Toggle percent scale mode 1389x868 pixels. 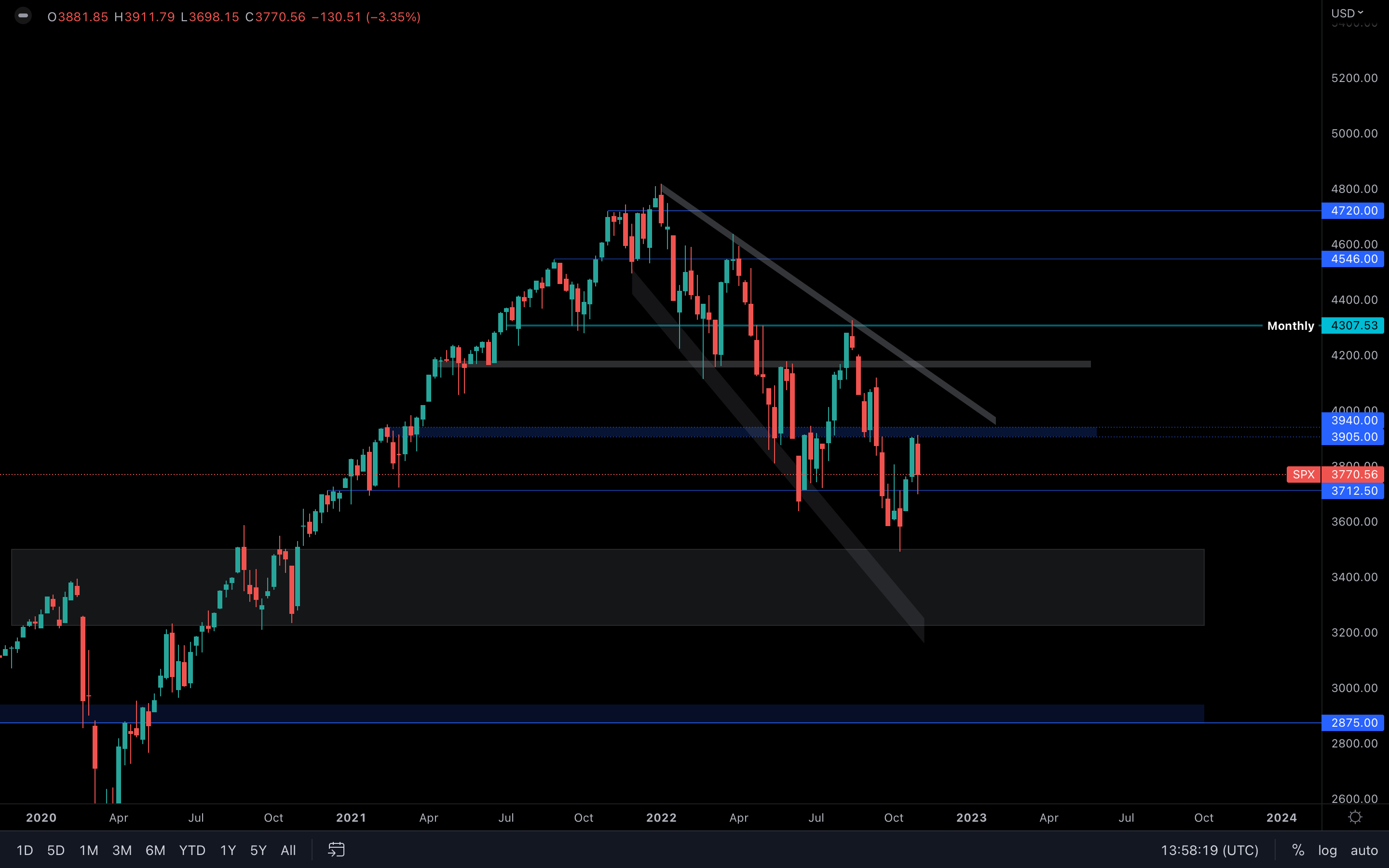tap(1298, 850)
